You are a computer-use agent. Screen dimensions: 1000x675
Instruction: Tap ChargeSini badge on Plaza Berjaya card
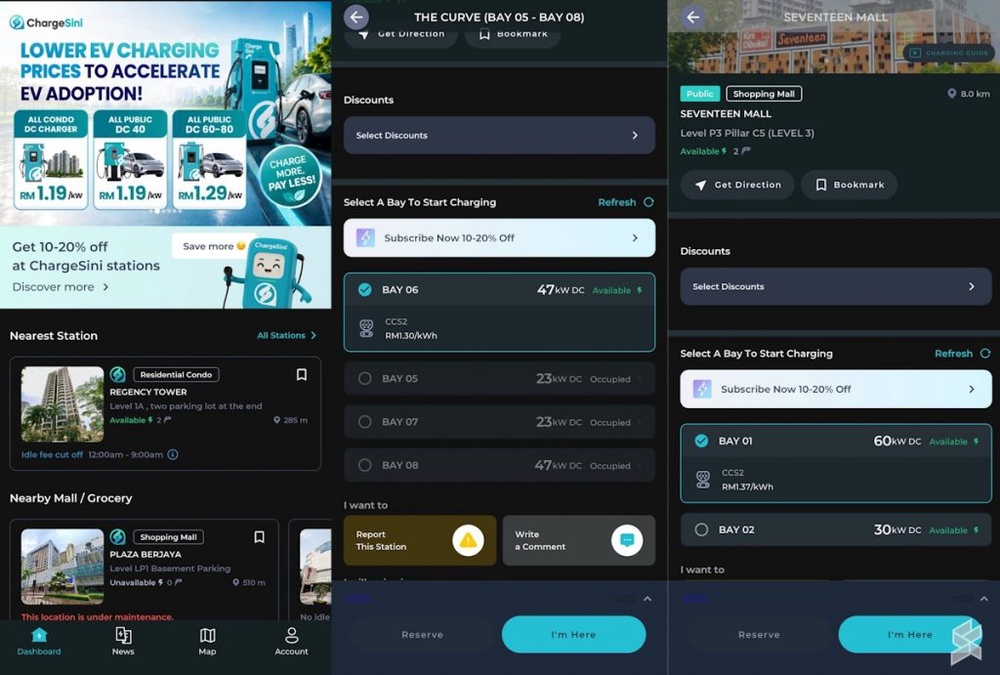[x=117, y=537]
